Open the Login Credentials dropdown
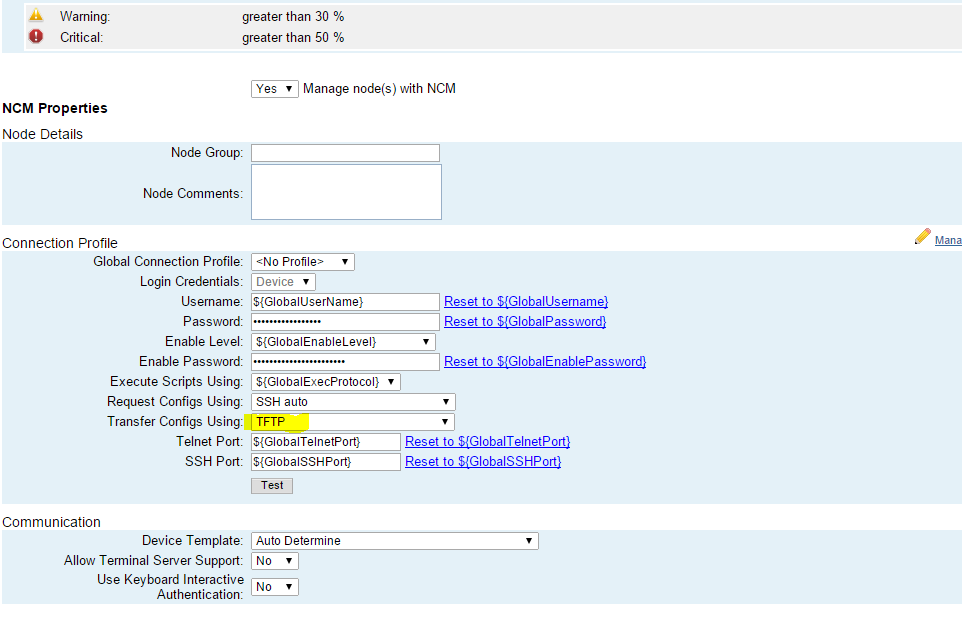 tap(283, 282)
